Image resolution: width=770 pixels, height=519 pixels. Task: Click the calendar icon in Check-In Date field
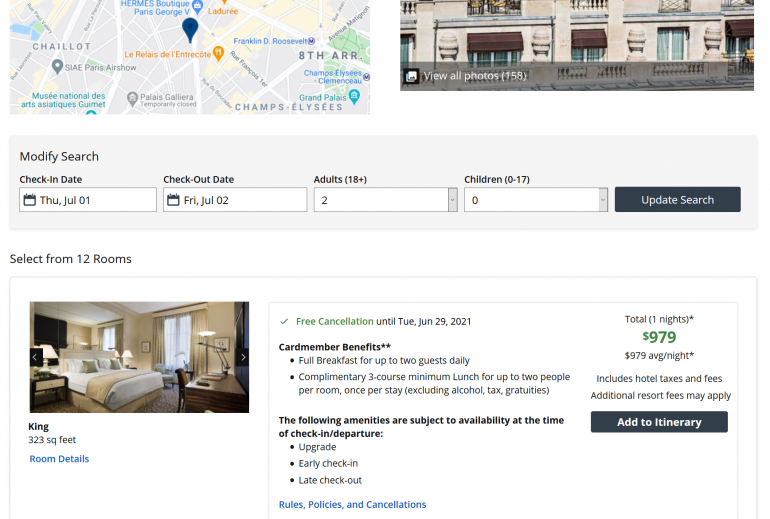point(29,200)
